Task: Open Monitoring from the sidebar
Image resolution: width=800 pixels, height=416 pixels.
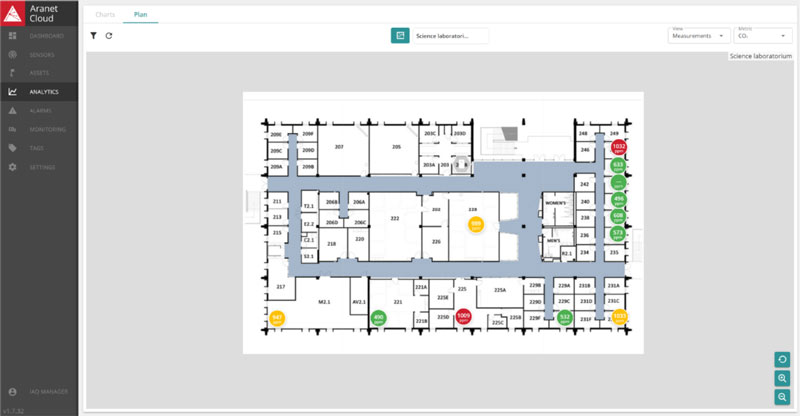Action: click(x=39, y=130)
